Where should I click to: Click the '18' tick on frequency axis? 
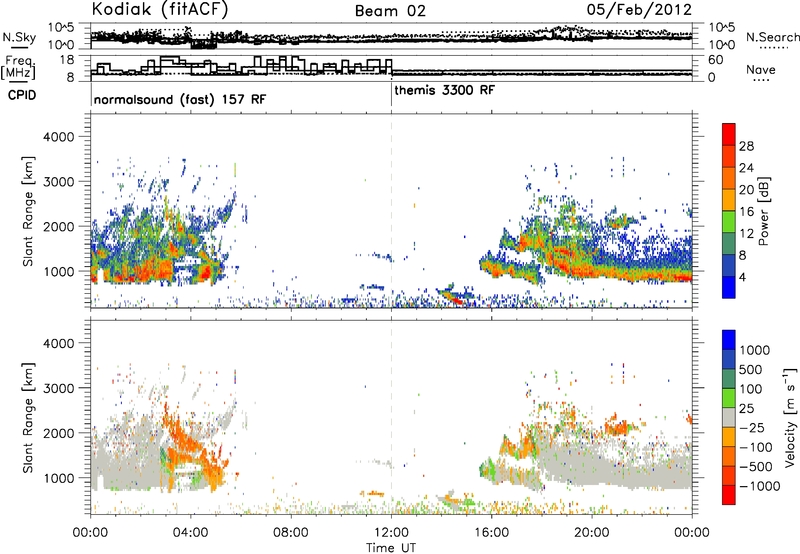[x=67, y=60]
